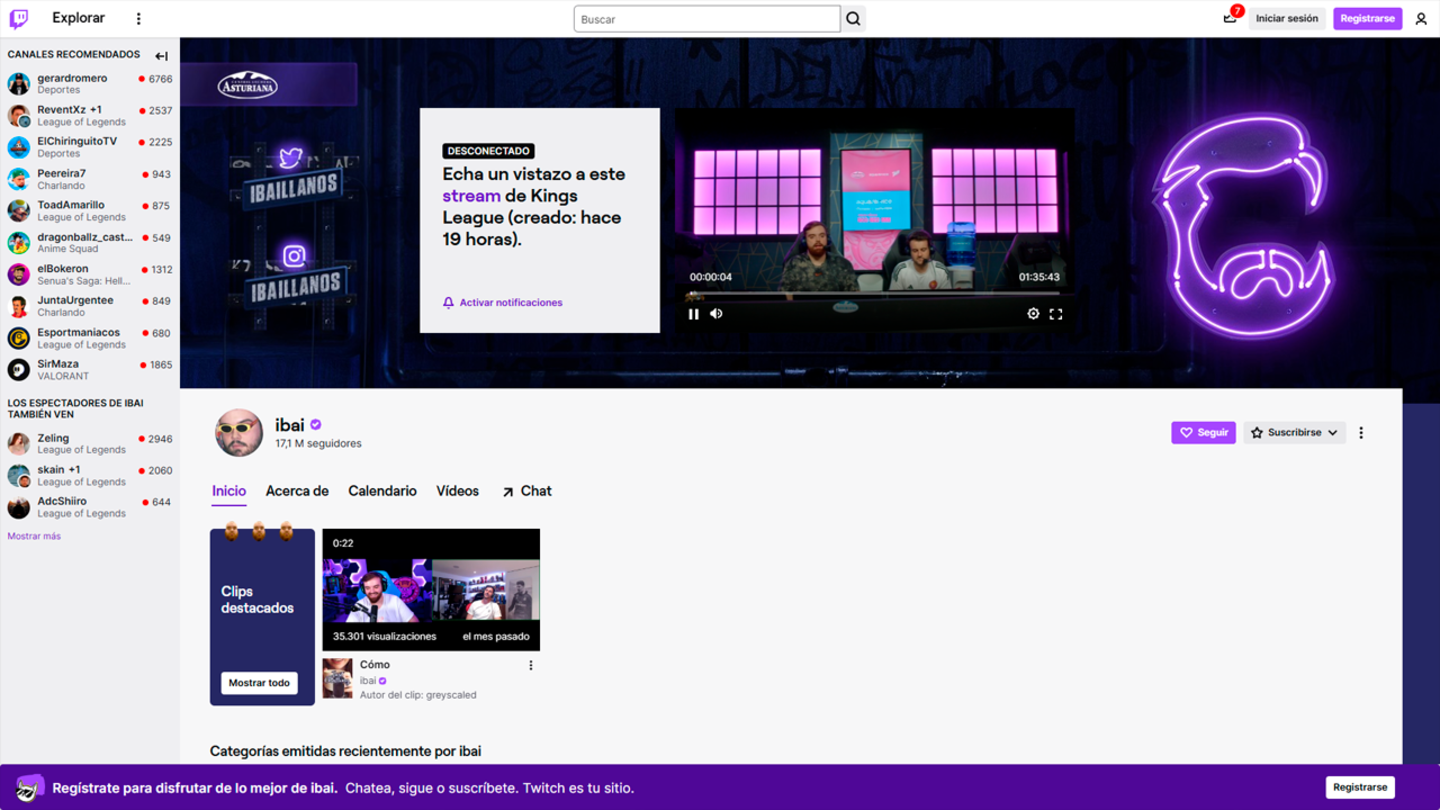Click the Twitch logo home icon
This screenshot has width=1440, height=810.
18,18
